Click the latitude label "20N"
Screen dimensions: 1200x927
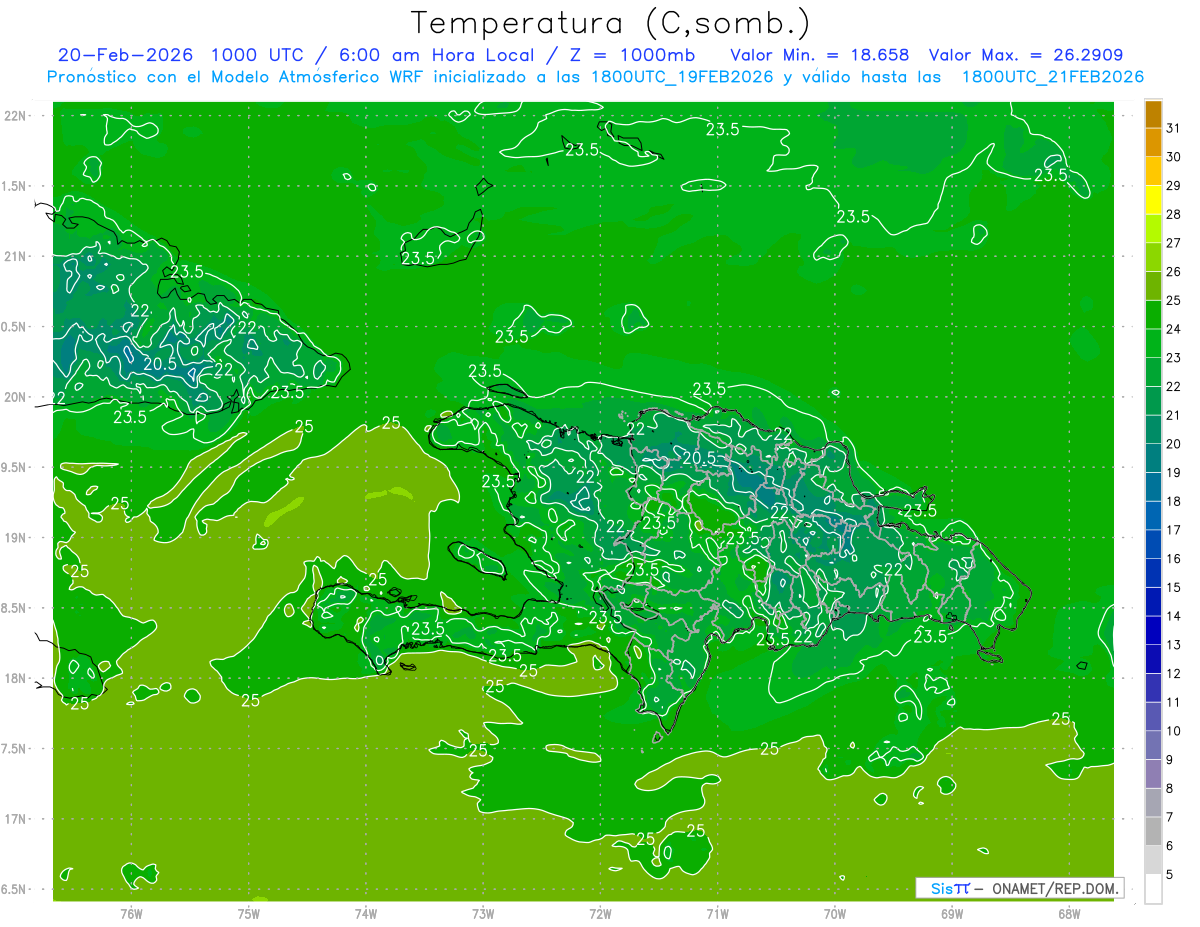pos(16,397)
